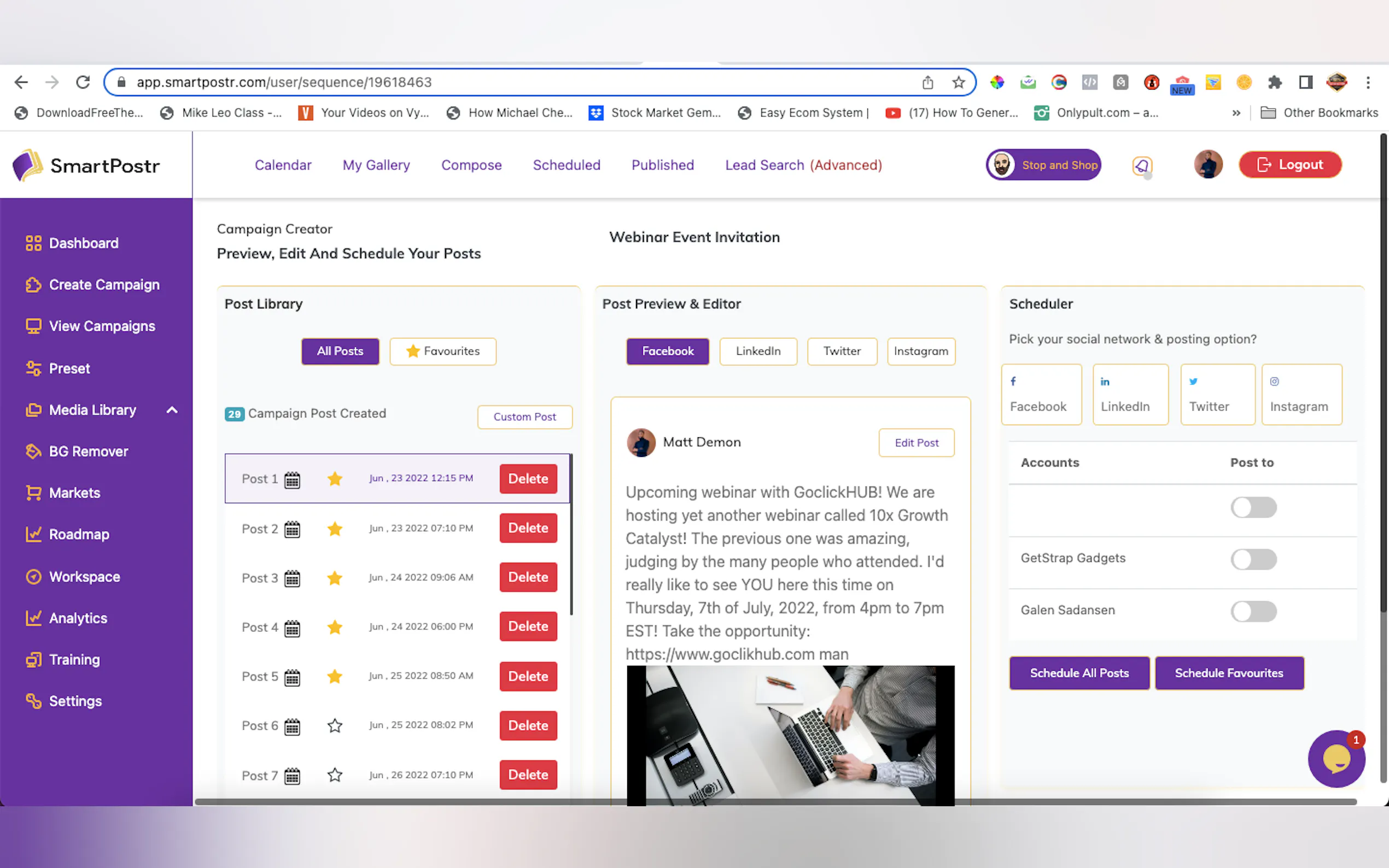
Task: Open BG Remover from sidebar
Action: (89, 451)
